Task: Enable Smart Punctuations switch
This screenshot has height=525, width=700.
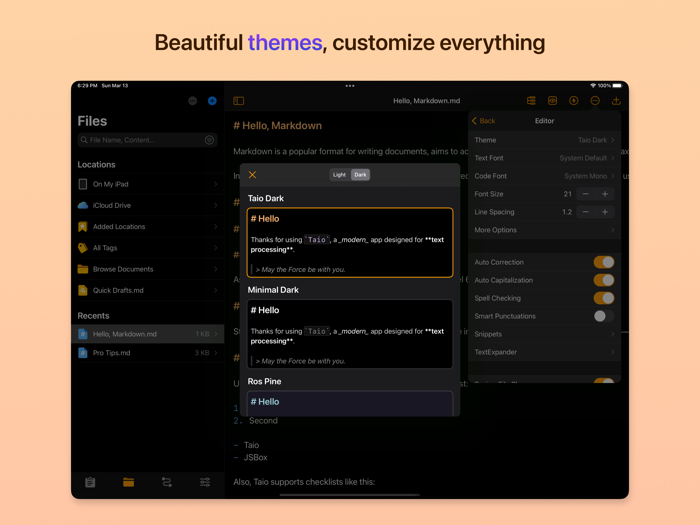Action: tap(604, 316)
